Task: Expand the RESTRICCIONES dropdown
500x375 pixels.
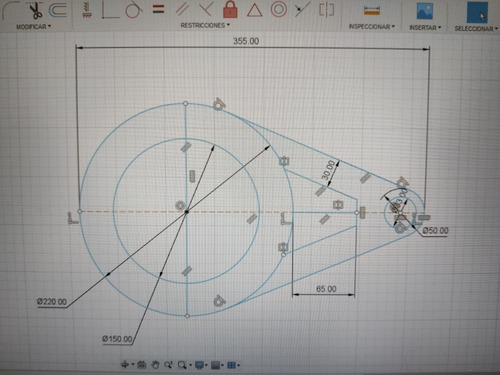Action: (x=205, y=25)
